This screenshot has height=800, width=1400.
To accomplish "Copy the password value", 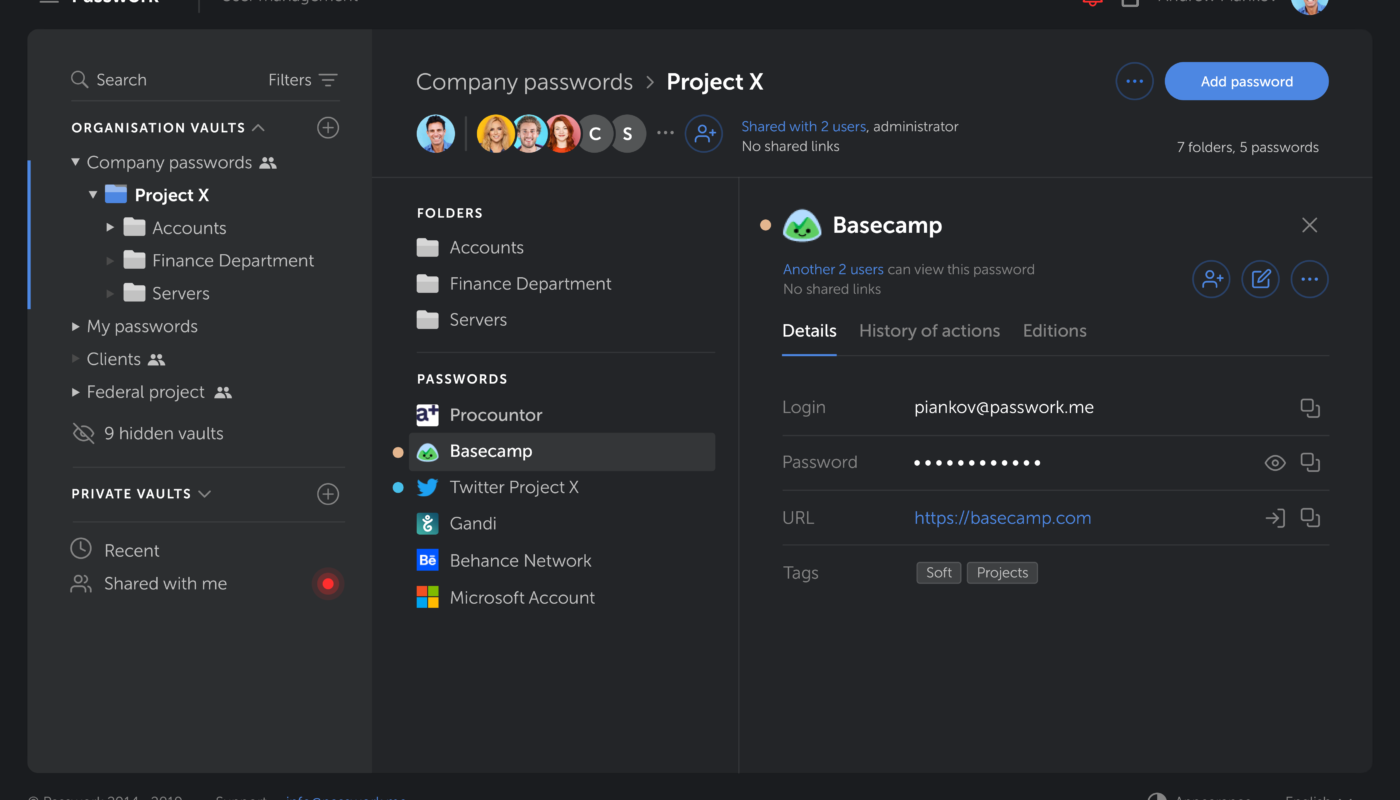I will (1310, 463).
